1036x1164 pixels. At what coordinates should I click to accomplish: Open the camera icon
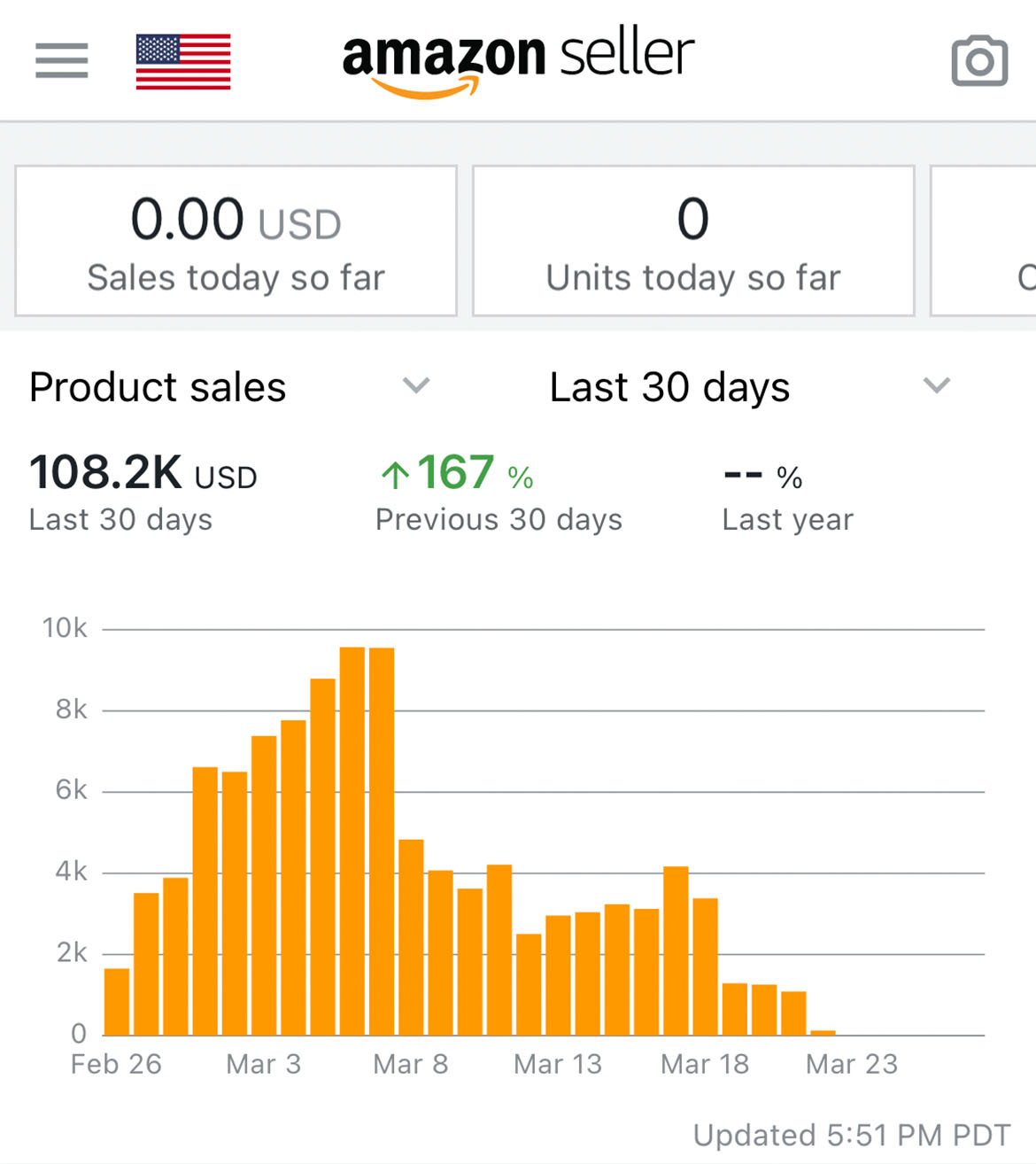pyautogui.click(x=979, y=61)
